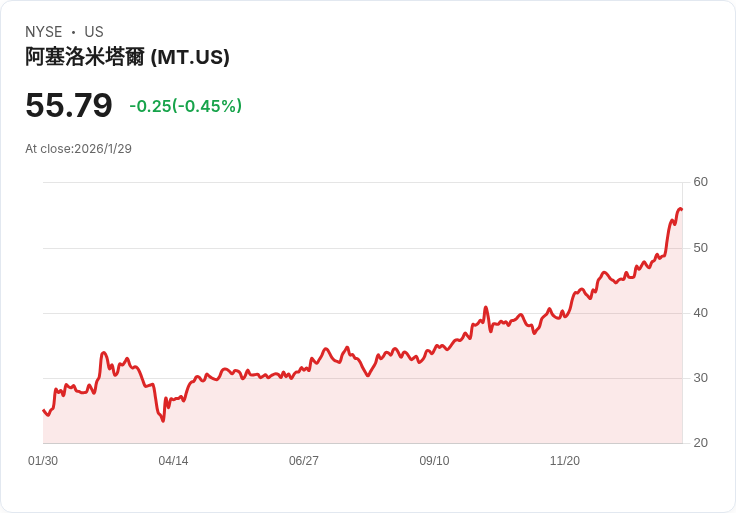736x513 pixels.
Task: Click the 60 value on the price axis
Action: [700, 182]
